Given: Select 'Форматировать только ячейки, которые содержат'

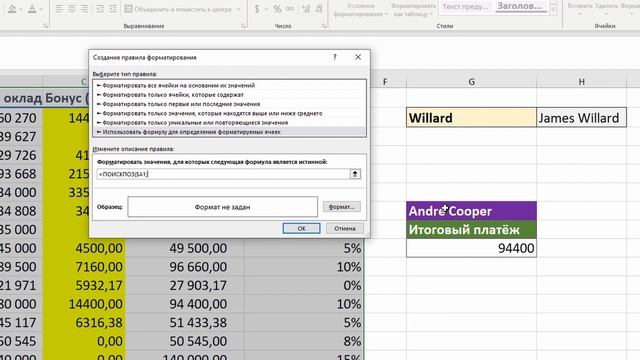Looking at the screenshot, I should tap(229, 95).
